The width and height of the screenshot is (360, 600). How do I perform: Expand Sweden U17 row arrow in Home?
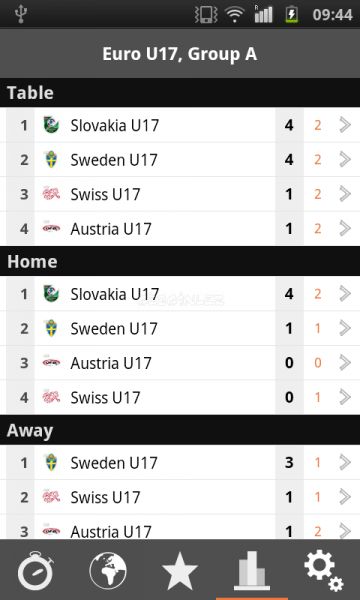tap(345, 328)
